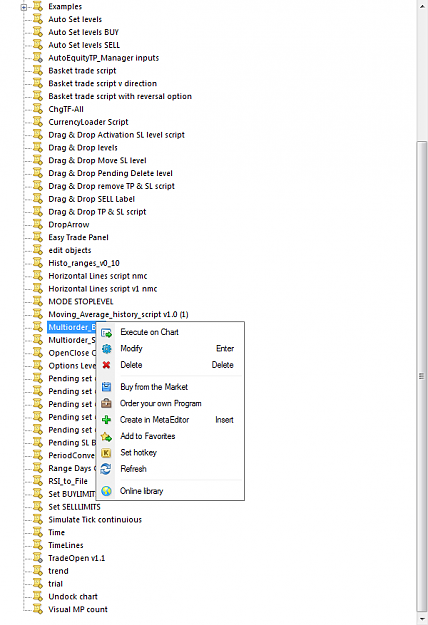This screenshot has height=625, width=428.
Task: Select Basket trade script v direction
Action: click(102, 83)
